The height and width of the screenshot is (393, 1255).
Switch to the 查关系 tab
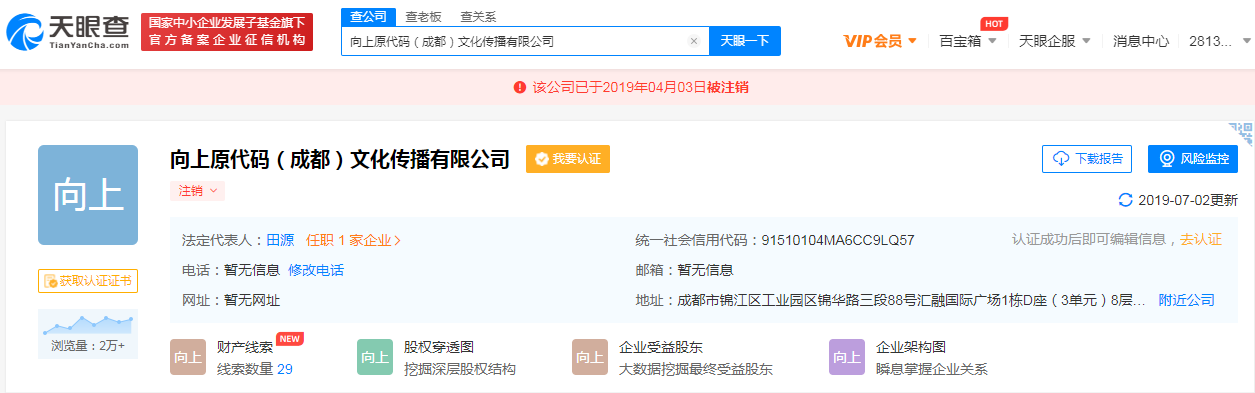(x=478, y=16)
